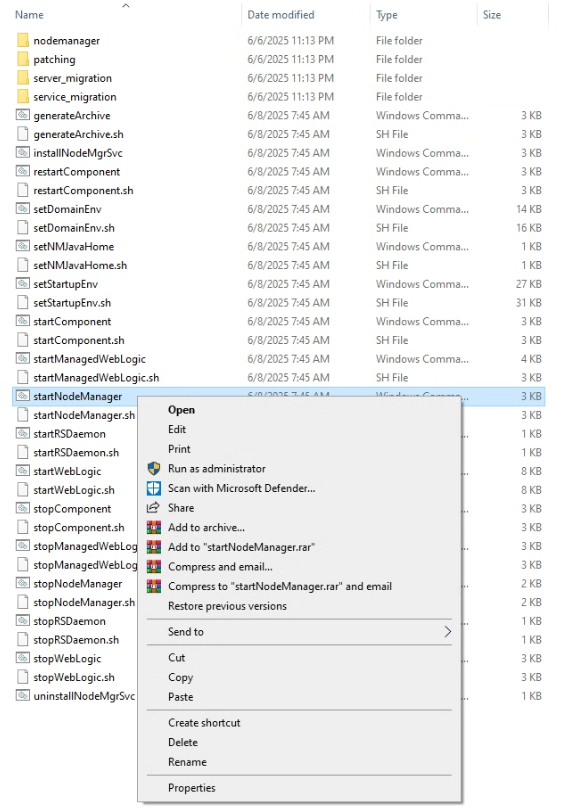Select the startNodeManager.sh file name

point(84,415)
